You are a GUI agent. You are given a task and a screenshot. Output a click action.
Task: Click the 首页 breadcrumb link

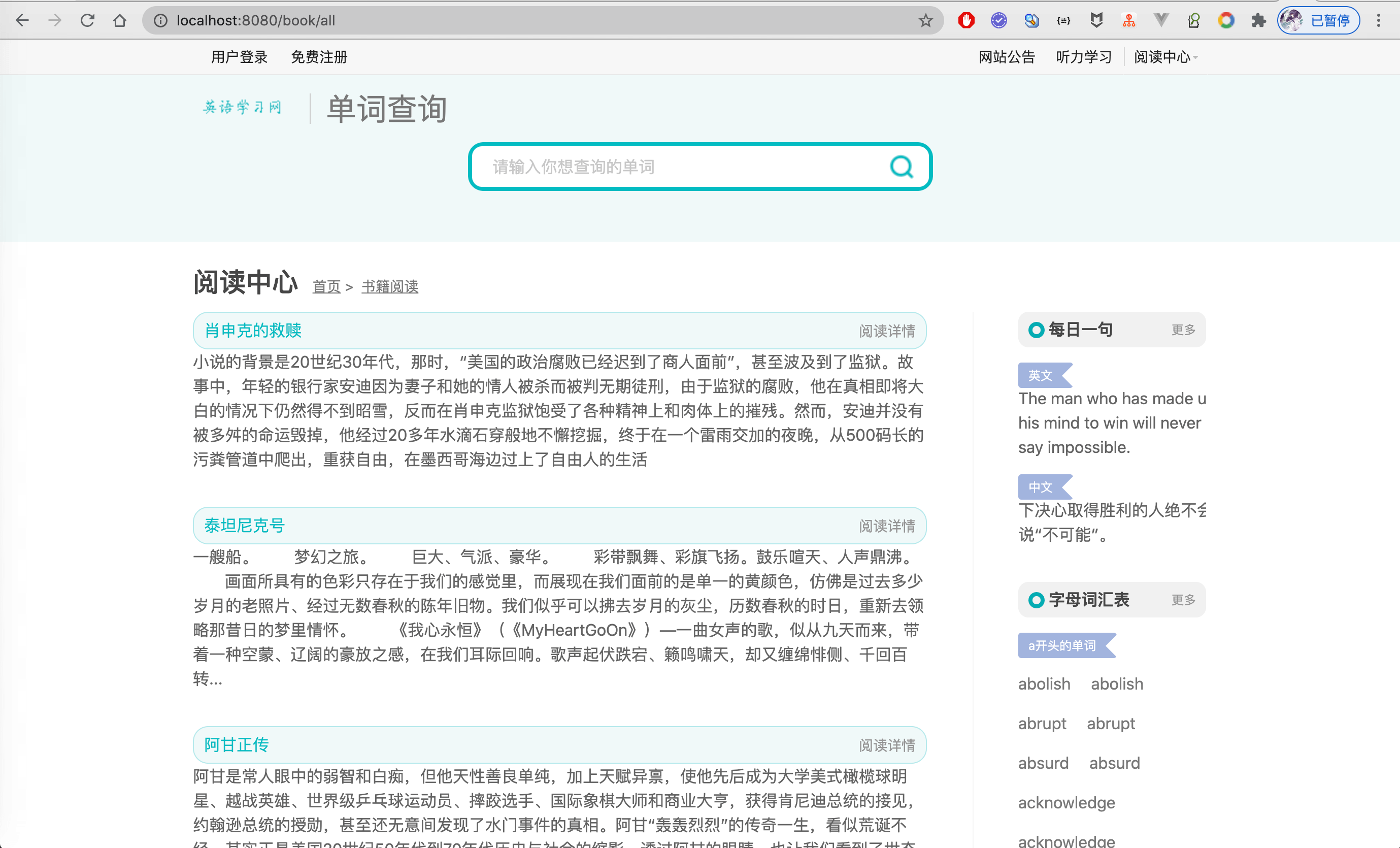[x=326, y=286]
